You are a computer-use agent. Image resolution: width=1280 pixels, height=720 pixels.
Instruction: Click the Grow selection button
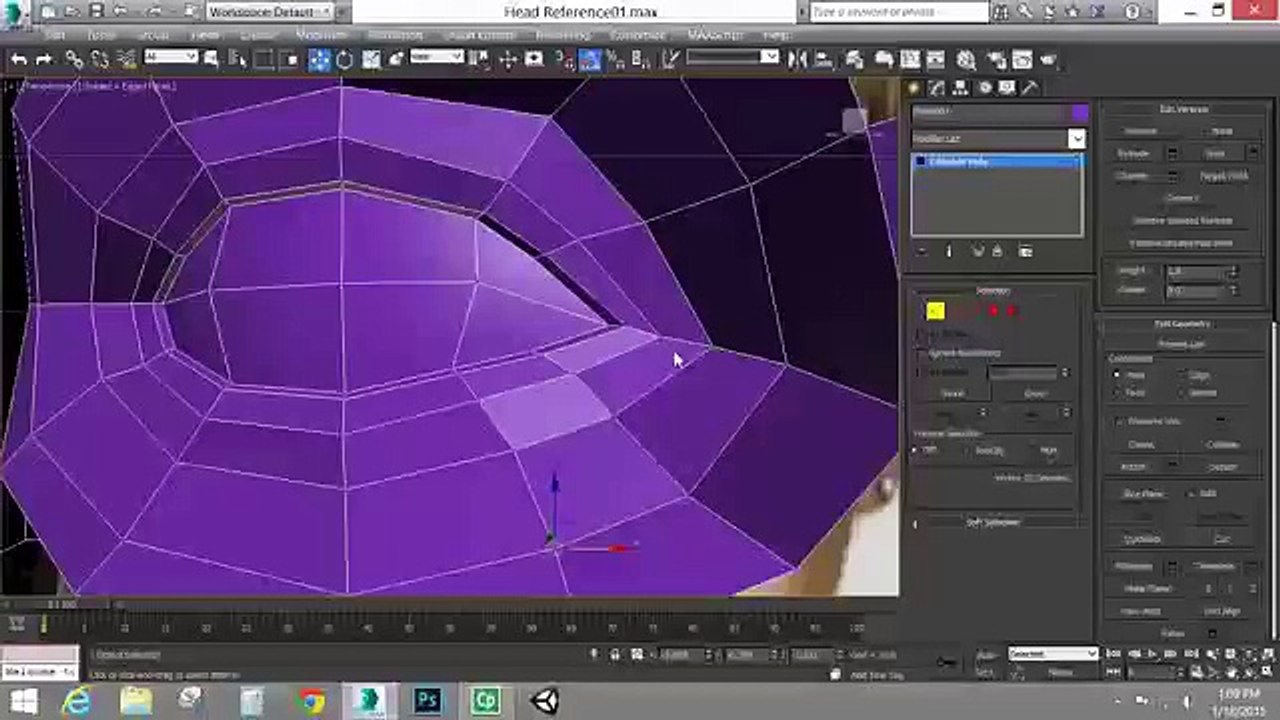point(1036,393)
